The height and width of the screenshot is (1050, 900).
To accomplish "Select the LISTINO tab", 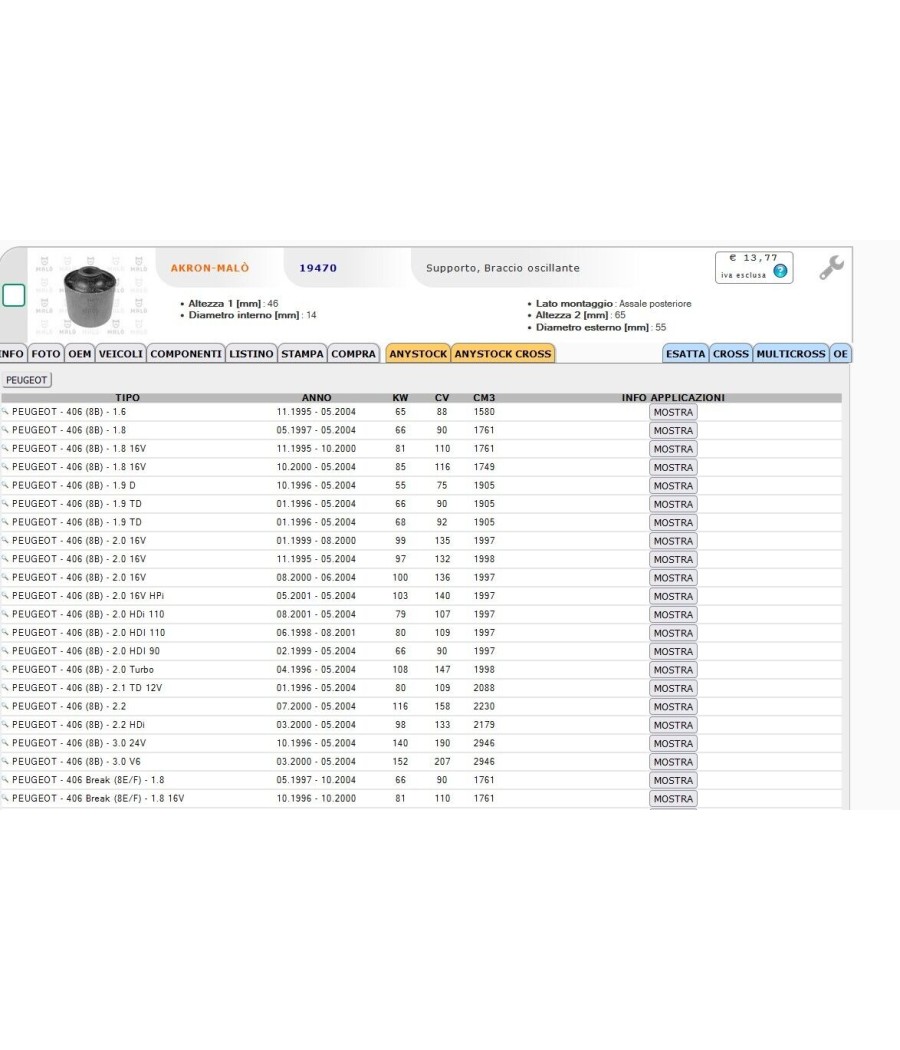I will [251, 354].
